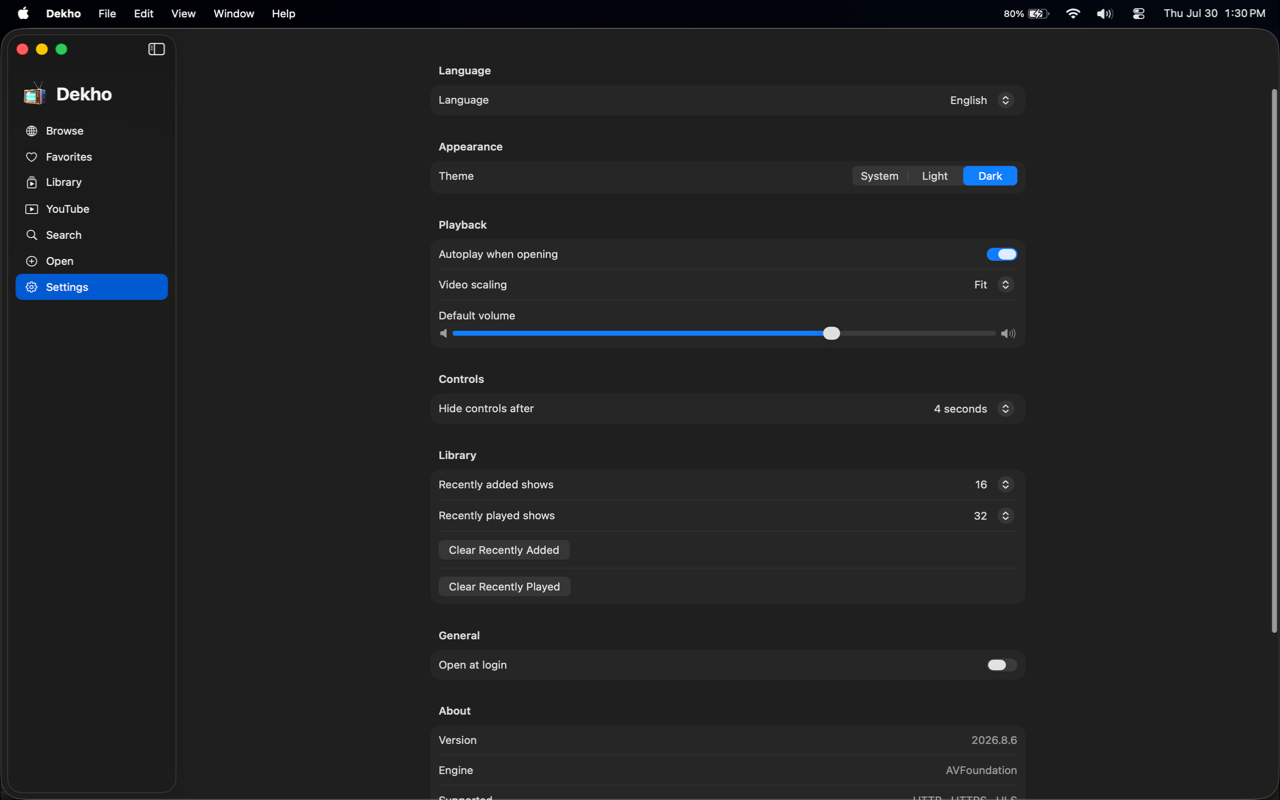The height and width of the screenshot is (800, 1280).
Task: Open the File menu
Action: (107, 14)
